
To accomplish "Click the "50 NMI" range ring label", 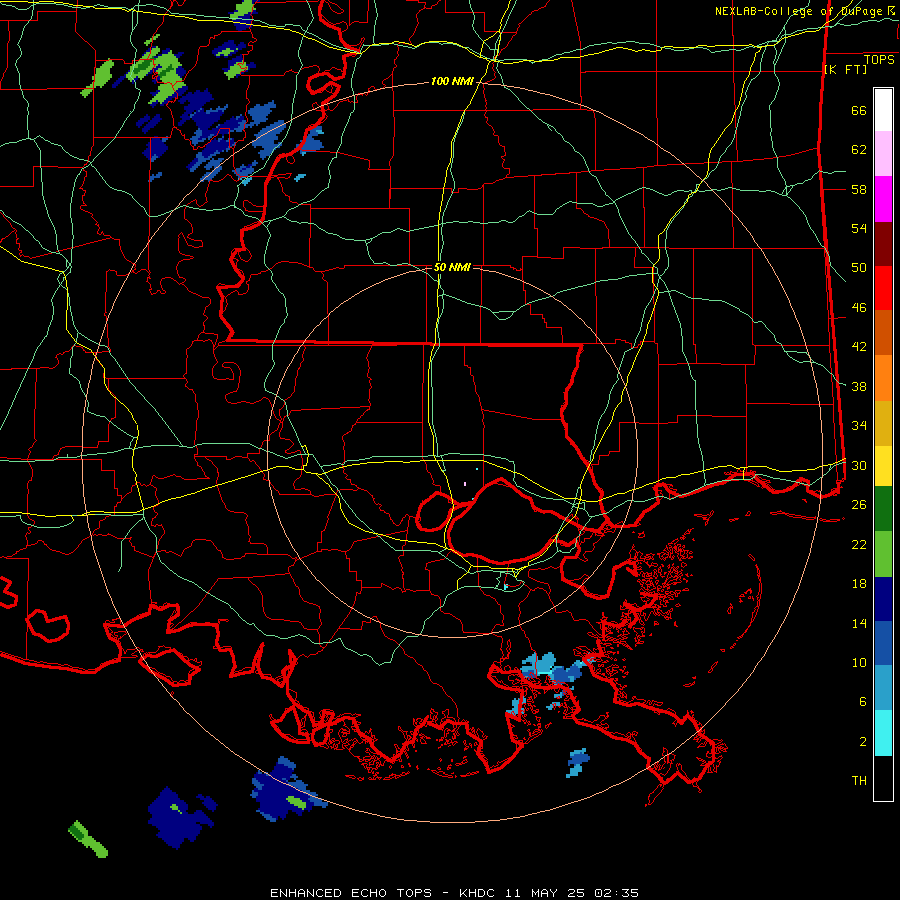I will [452, 267].
